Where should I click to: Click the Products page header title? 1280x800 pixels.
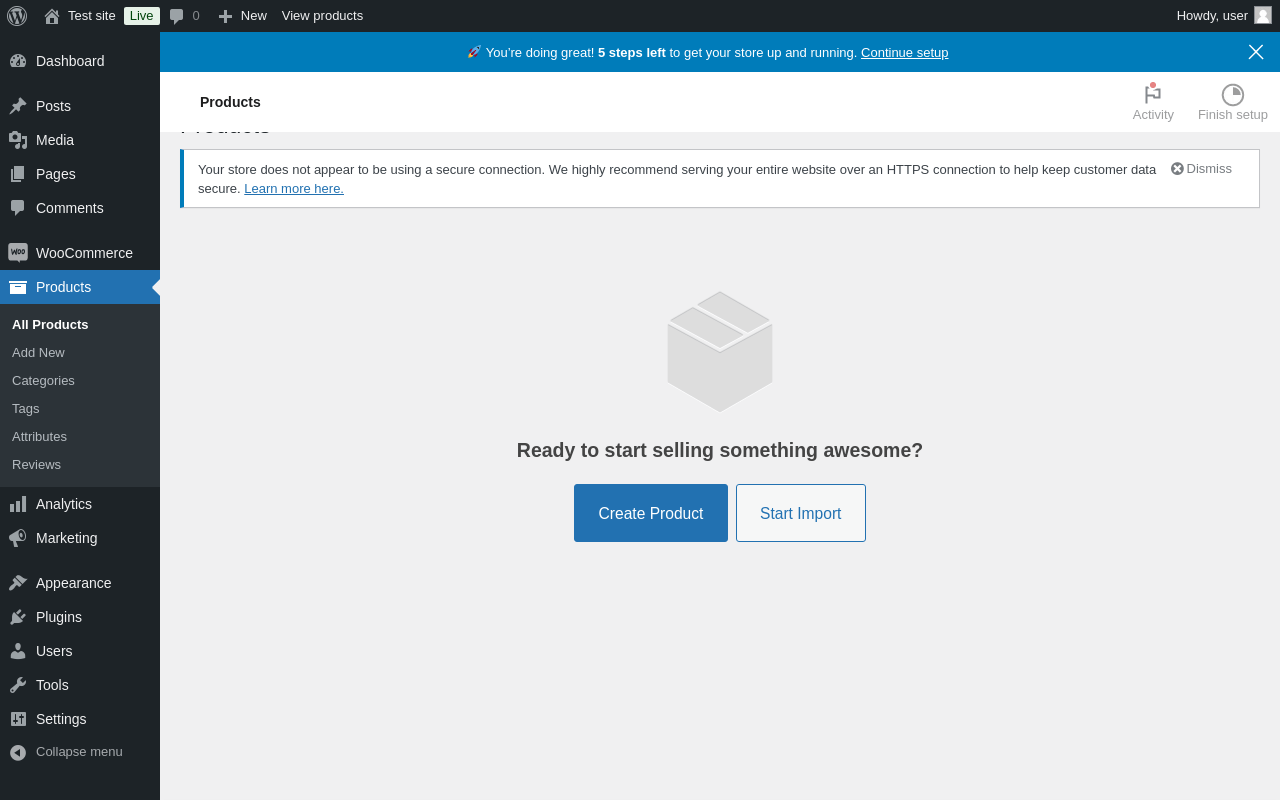coord(230,102)
